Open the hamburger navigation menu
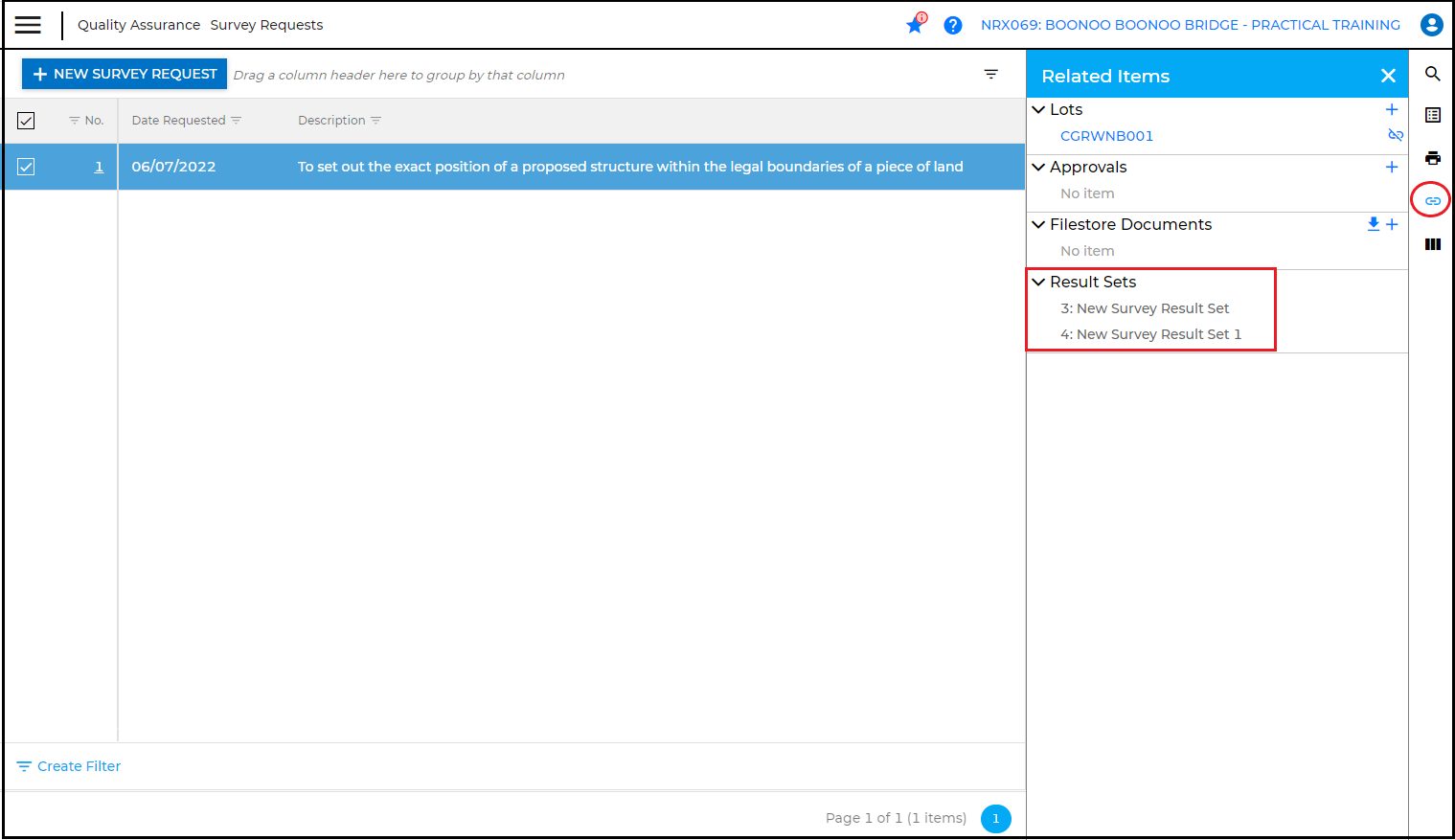Viewport: 1455px width, 840px height. pyautogui.click(x=28, y=25)
